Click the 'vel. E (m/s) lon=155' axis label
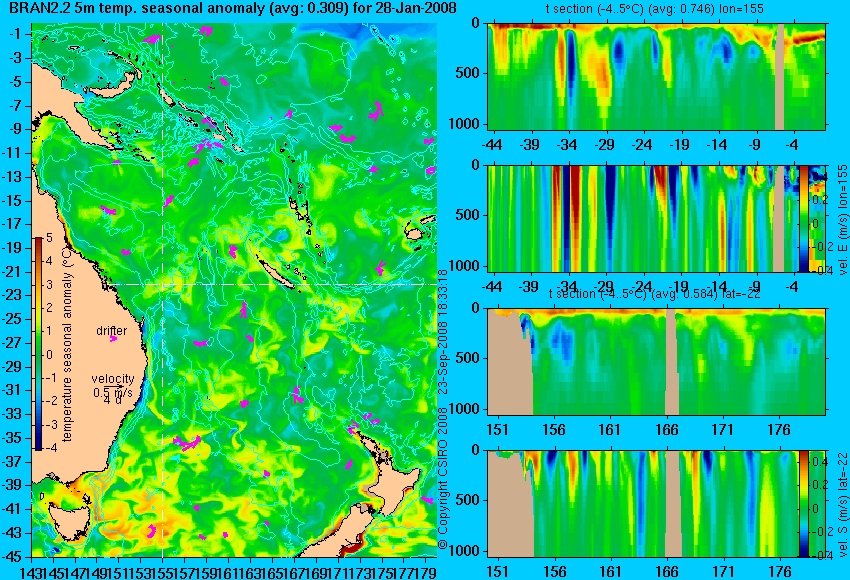Viewport: 850px width, 580px height. tap(842, 220)
